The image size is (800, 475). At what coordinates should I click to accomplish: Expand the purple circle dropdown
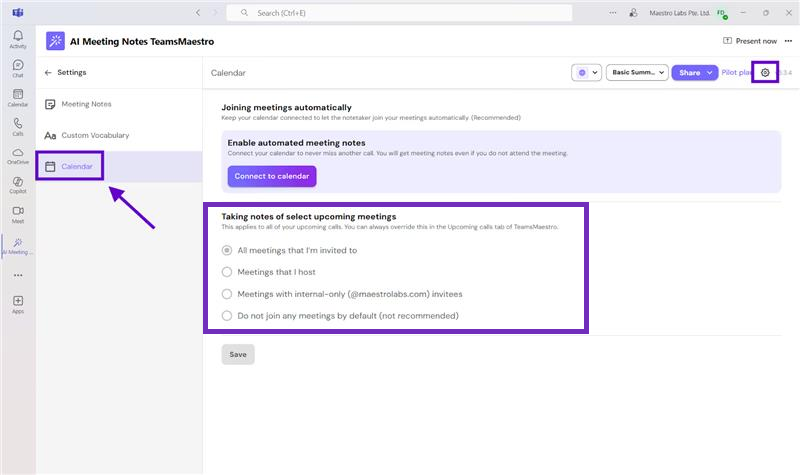587,72
